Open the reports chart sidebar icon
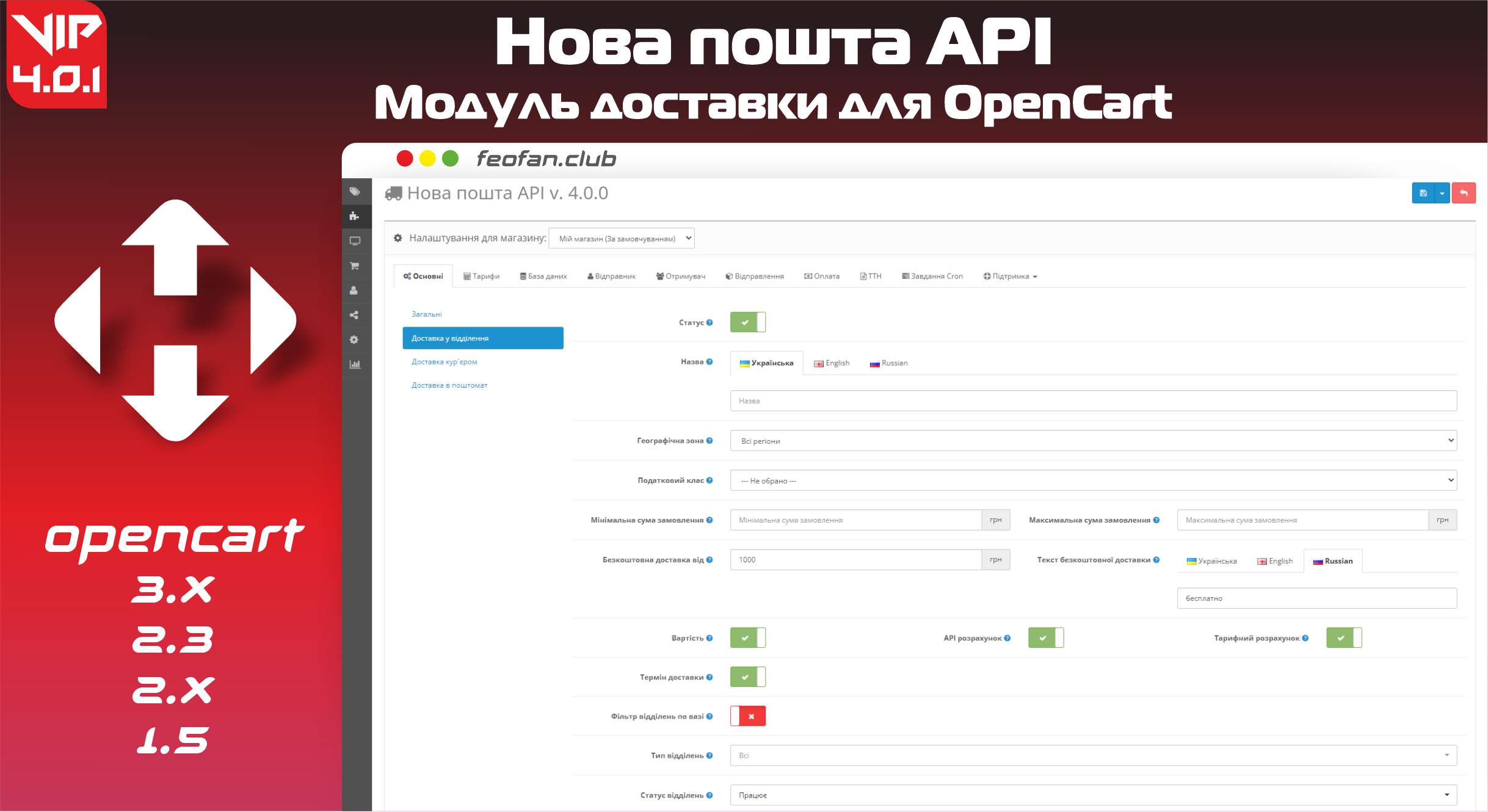This screenshot has height=812, width=1488. pyautogui.click(x=355, y=364)
